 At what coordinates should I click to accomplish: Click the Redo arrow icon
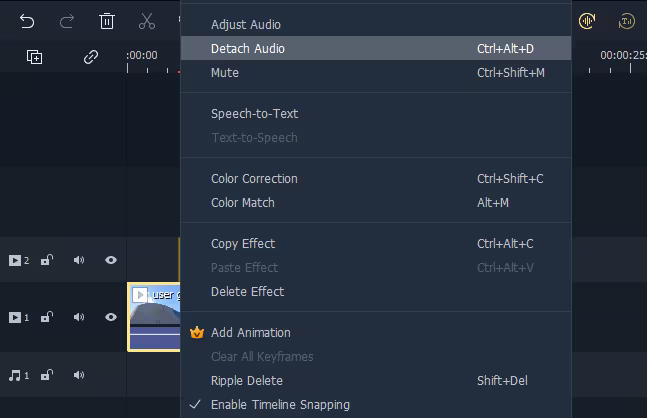(67, 21)
